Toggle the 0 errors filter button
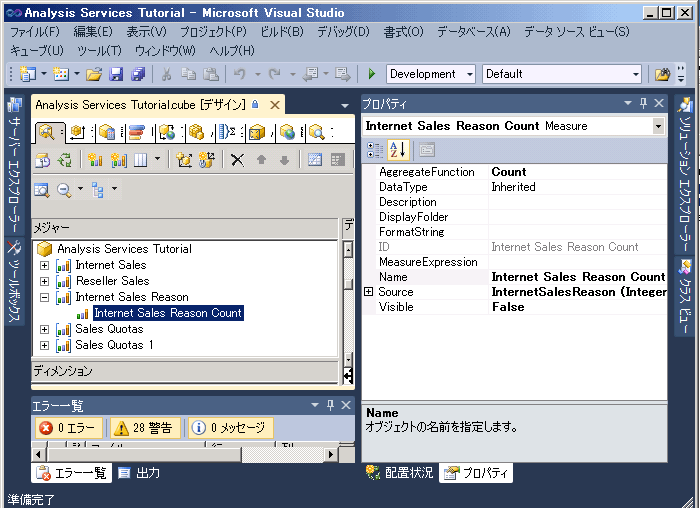The width and height of the screenshot is (700, 508). [69, 428]
